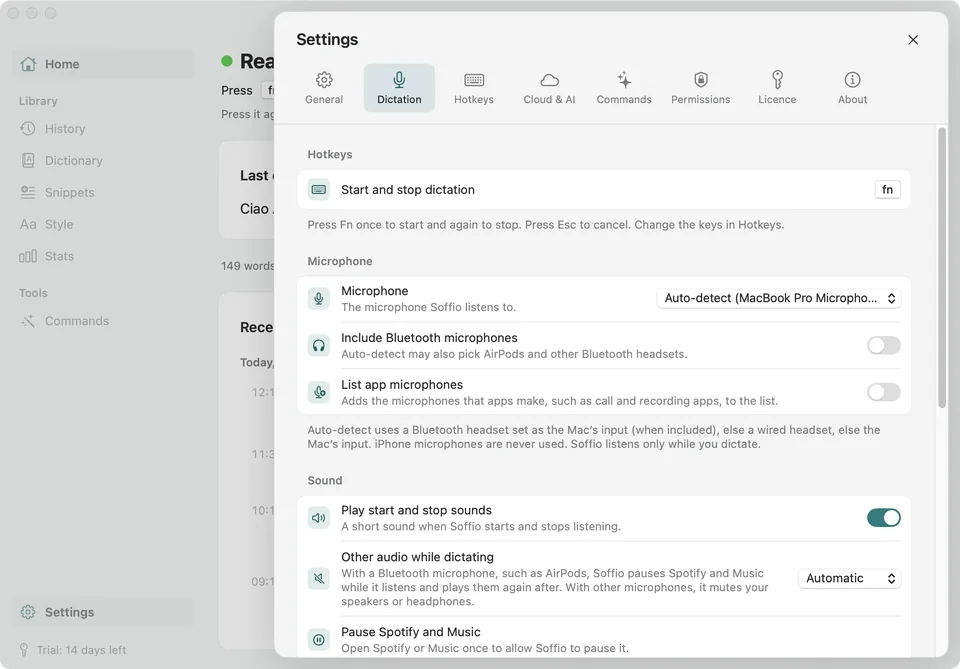Click the Other audio while dictating label
The width and height of the screenshot is (960, 669).
coord(418,557)
